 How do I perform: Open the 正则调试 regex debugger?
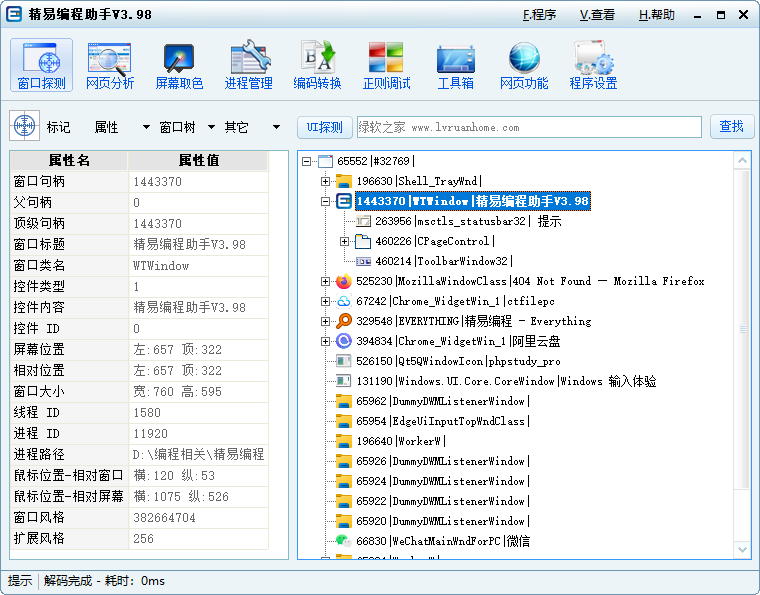click(x=386, y=66)
